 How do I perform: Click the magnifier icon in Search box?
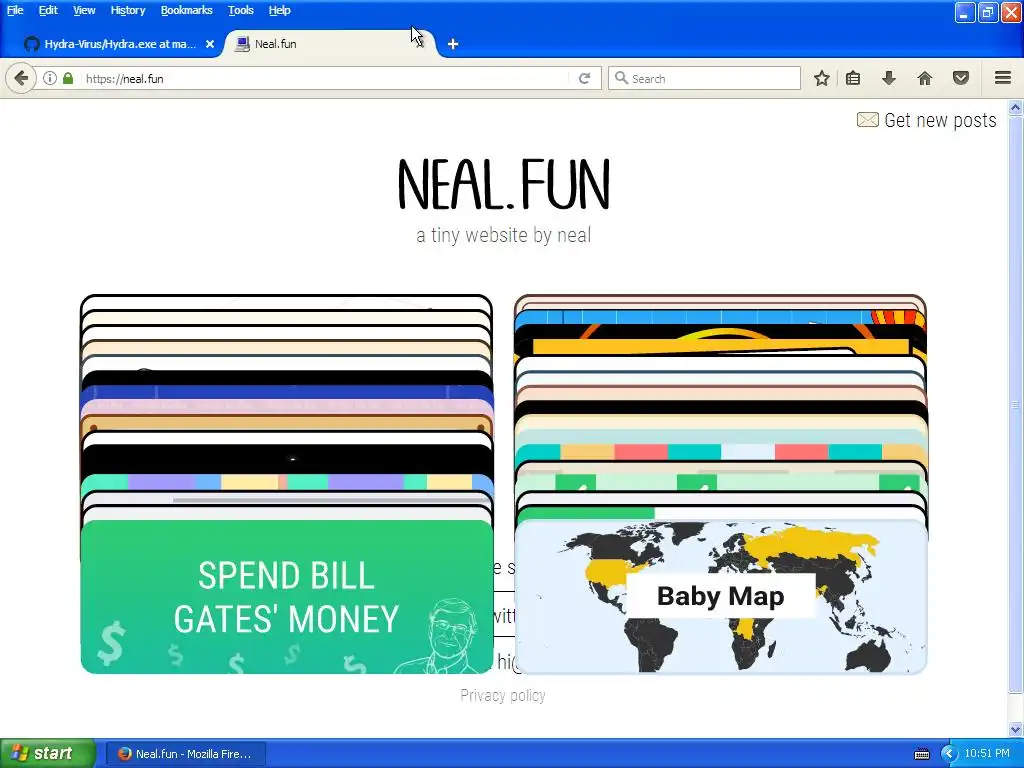[621, 78]
